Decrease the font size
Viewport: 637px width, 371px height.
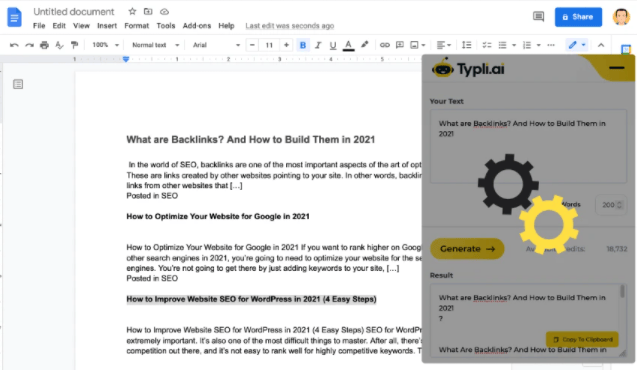point(252,45)
